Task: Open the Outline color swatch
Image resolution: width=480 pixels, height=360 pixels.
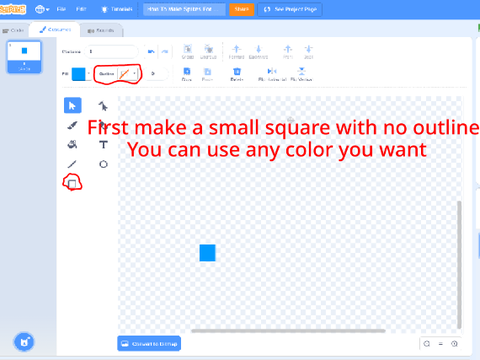Action: tap(124, 74)
